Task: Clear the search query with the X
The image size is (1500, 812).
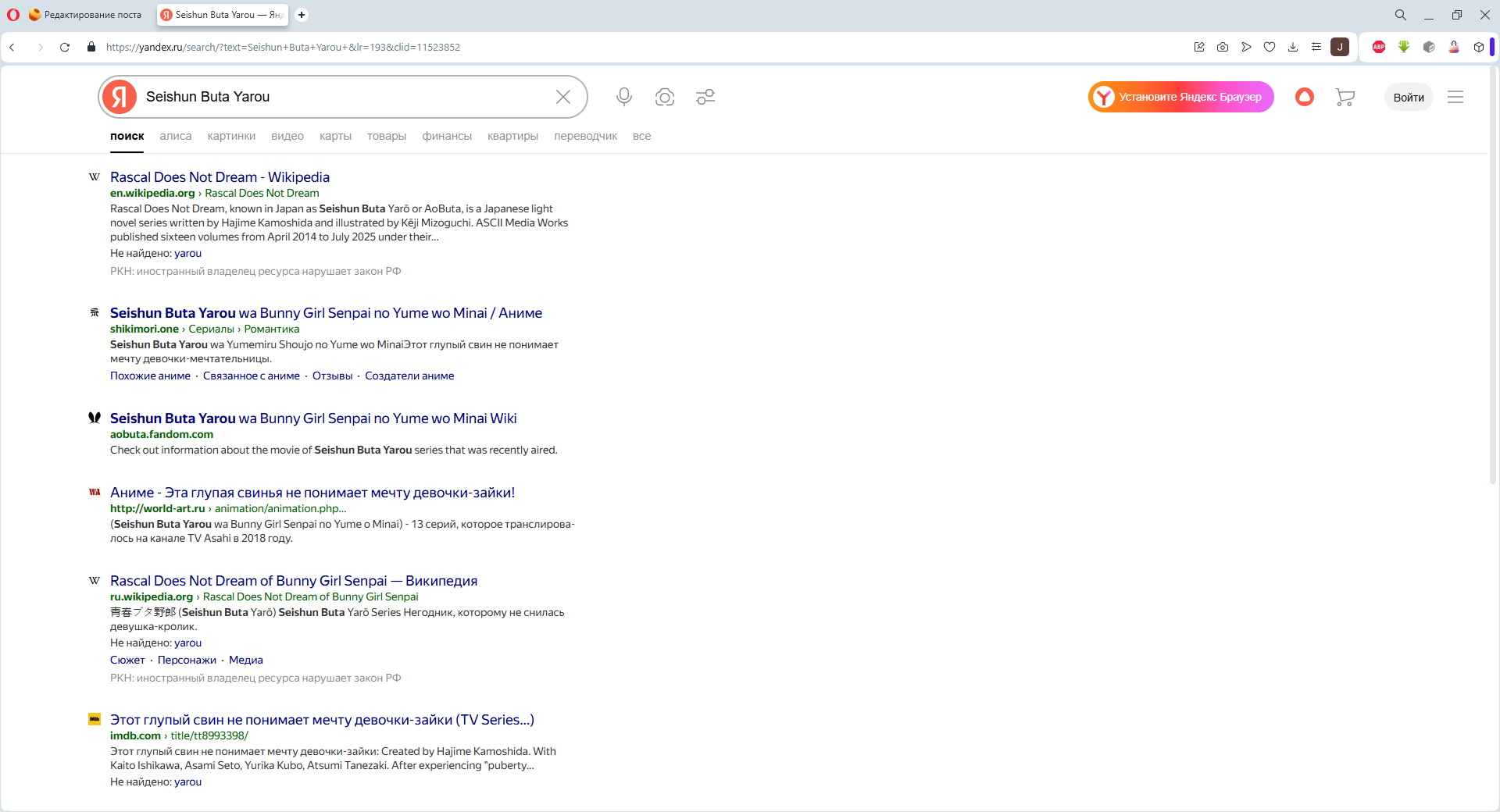Action: tap(562, 97)
